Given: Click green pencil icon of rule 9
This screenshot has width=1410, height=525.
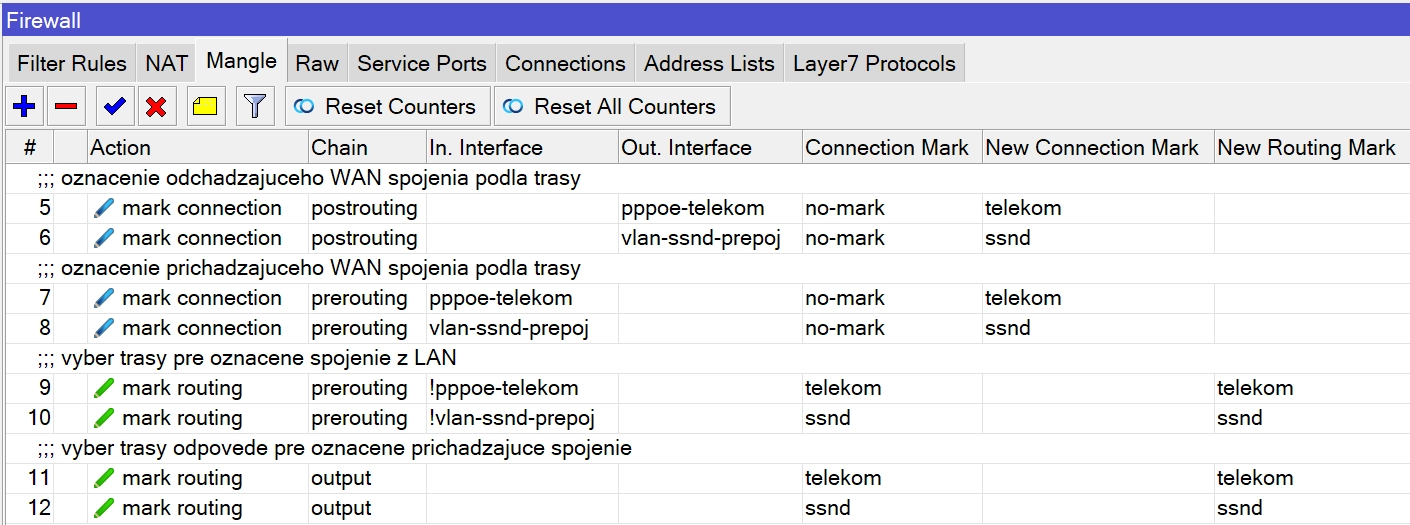Looking at the screenshot, I should (x=104, y=388).
